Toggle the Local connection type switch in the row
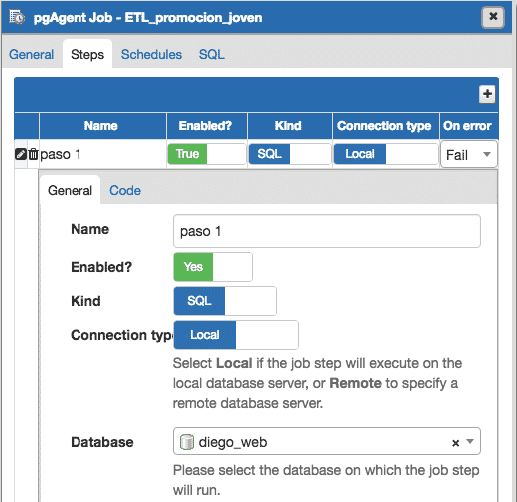517x502 pixels. click(x=386, y=154)
